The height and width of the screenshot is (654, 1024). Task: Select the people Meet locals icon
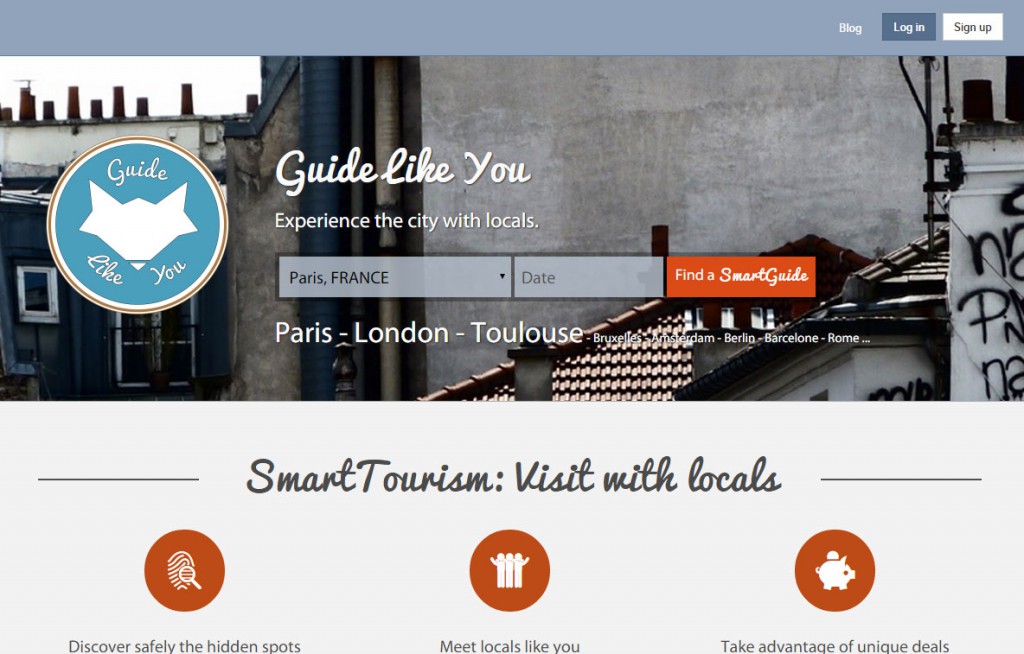[509, 570]
